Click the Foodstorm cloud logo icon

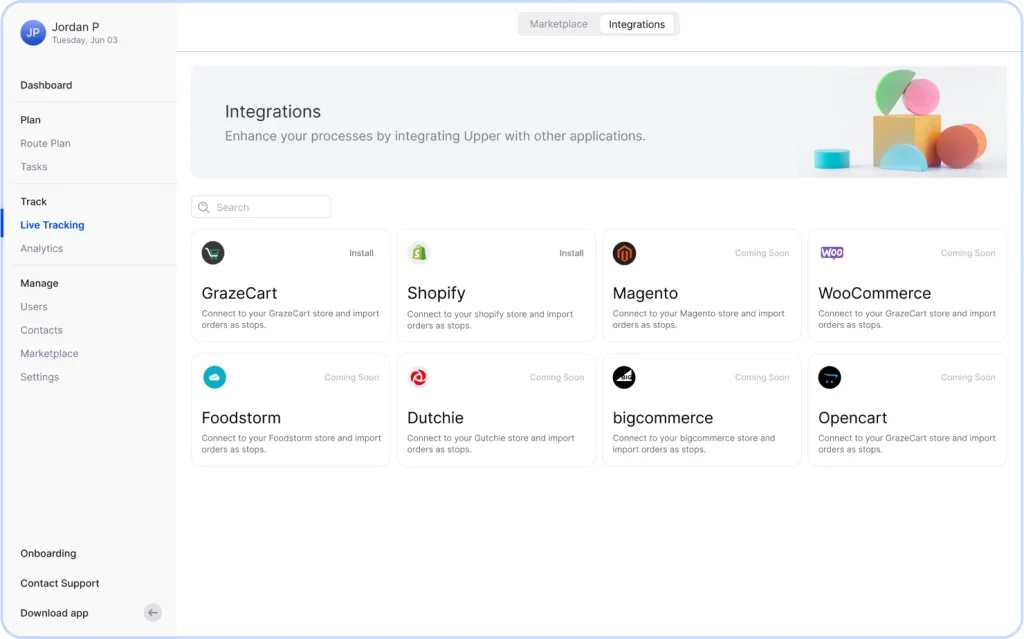pyautogui.click(x=214, y=377)
